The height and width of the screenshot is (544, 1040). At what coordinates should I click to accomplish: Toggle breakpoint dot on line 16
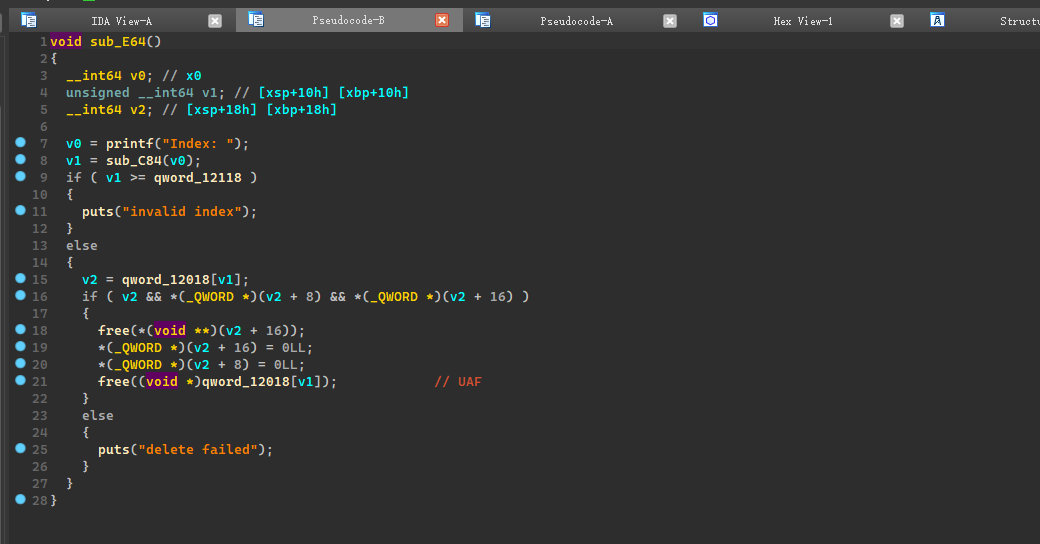(x=20, y=296)
